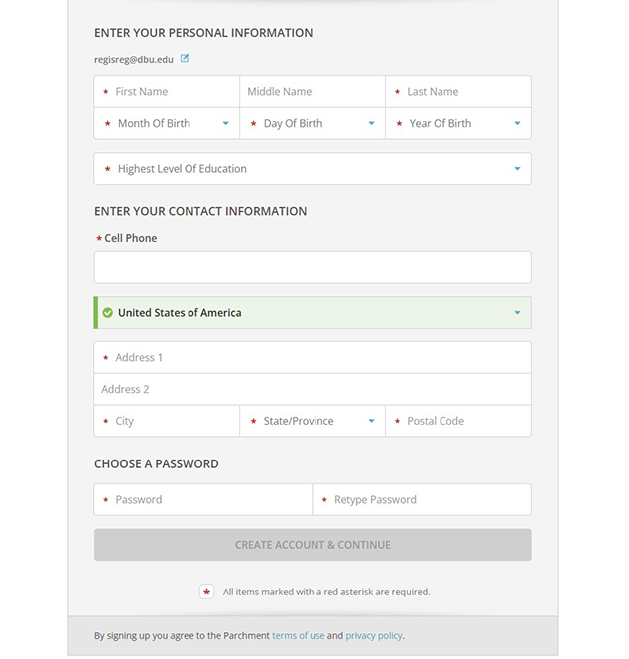Image resolution: width=629 pixels, height=659 pixels.
Task: Open the Year Of Birth dropdown
Action: 458,124
